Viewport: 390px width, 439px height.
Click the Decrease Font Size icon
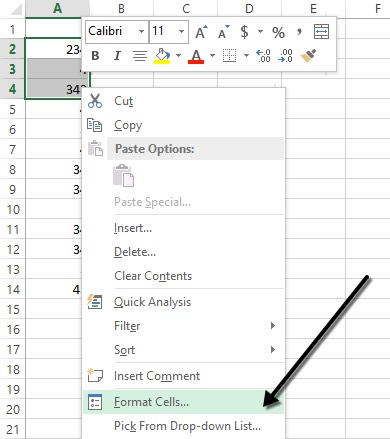(x=224, y=32)
